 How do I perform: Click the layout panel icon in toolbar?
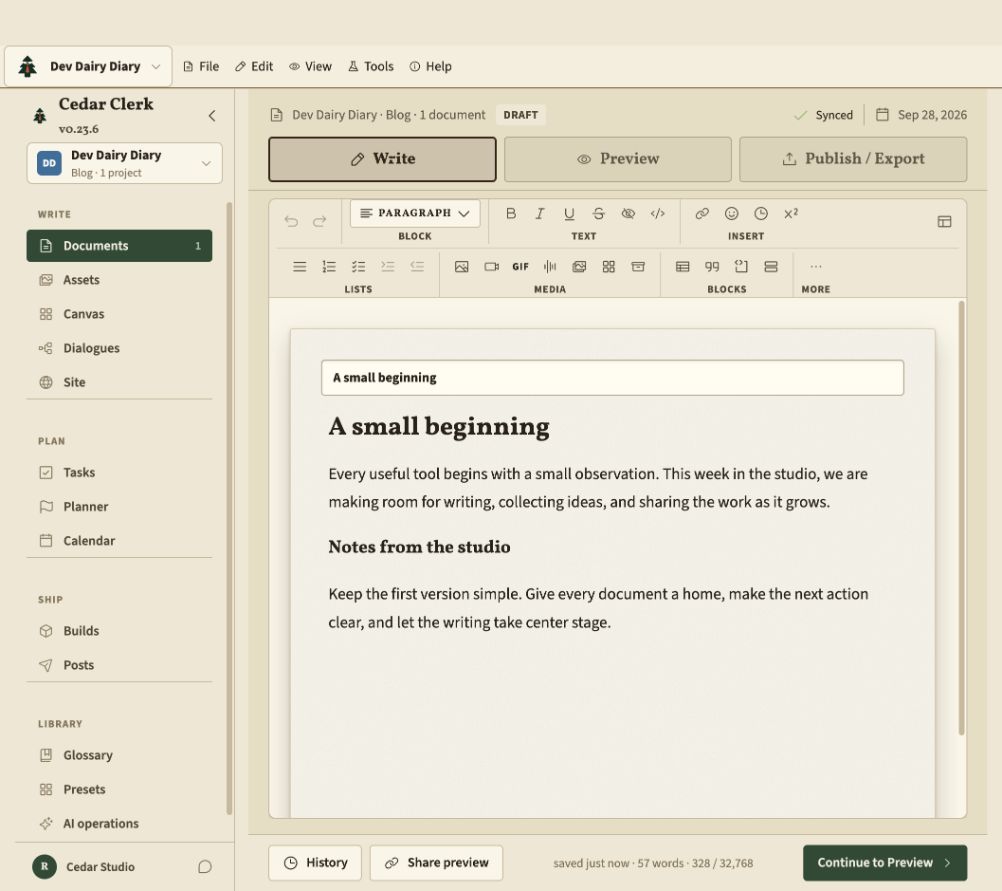[x=944, y=222]
